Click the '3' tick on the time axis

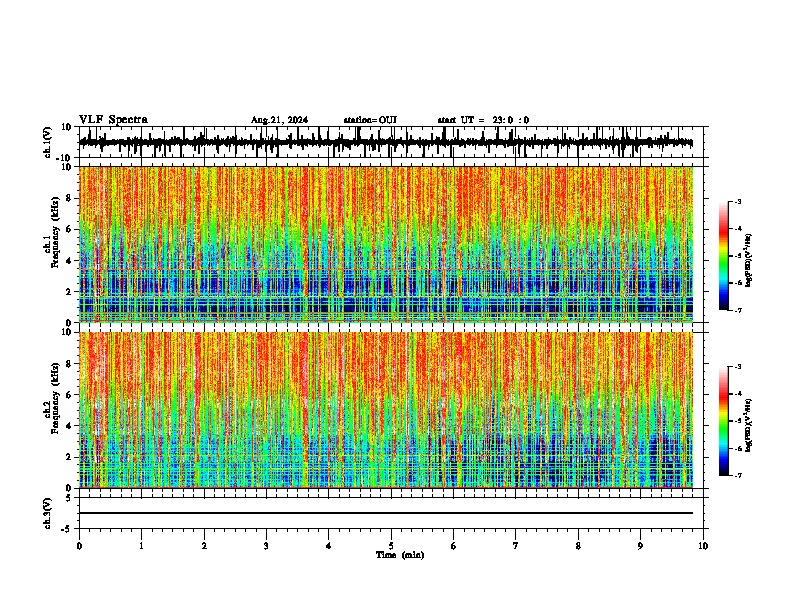tap(266, 546)
